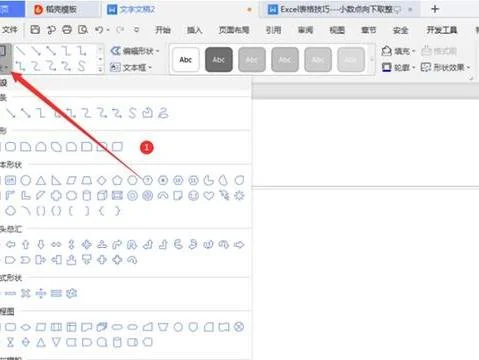
Task: Choose the Right Brace shape
Action: [117, 211]
